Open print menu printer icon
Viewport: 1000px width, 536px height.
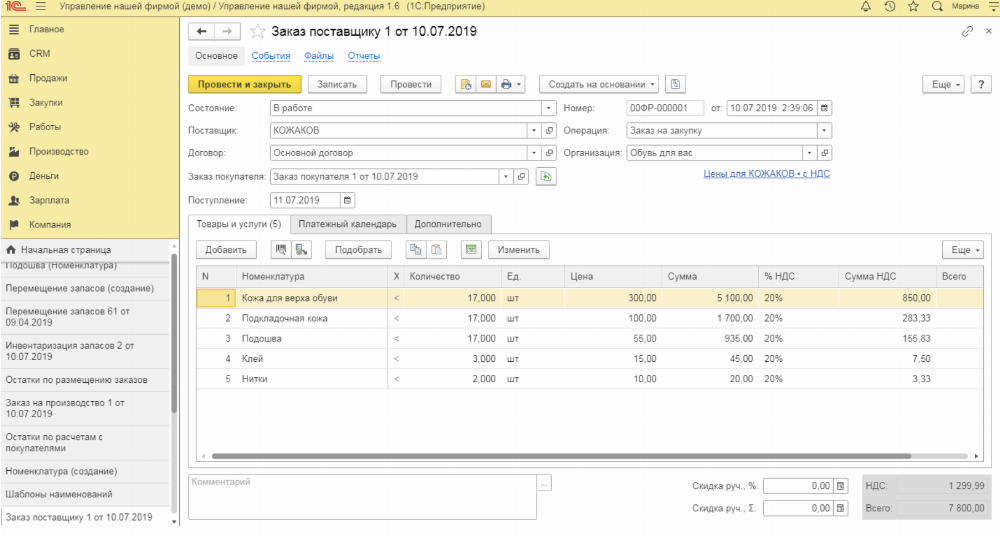511,84
